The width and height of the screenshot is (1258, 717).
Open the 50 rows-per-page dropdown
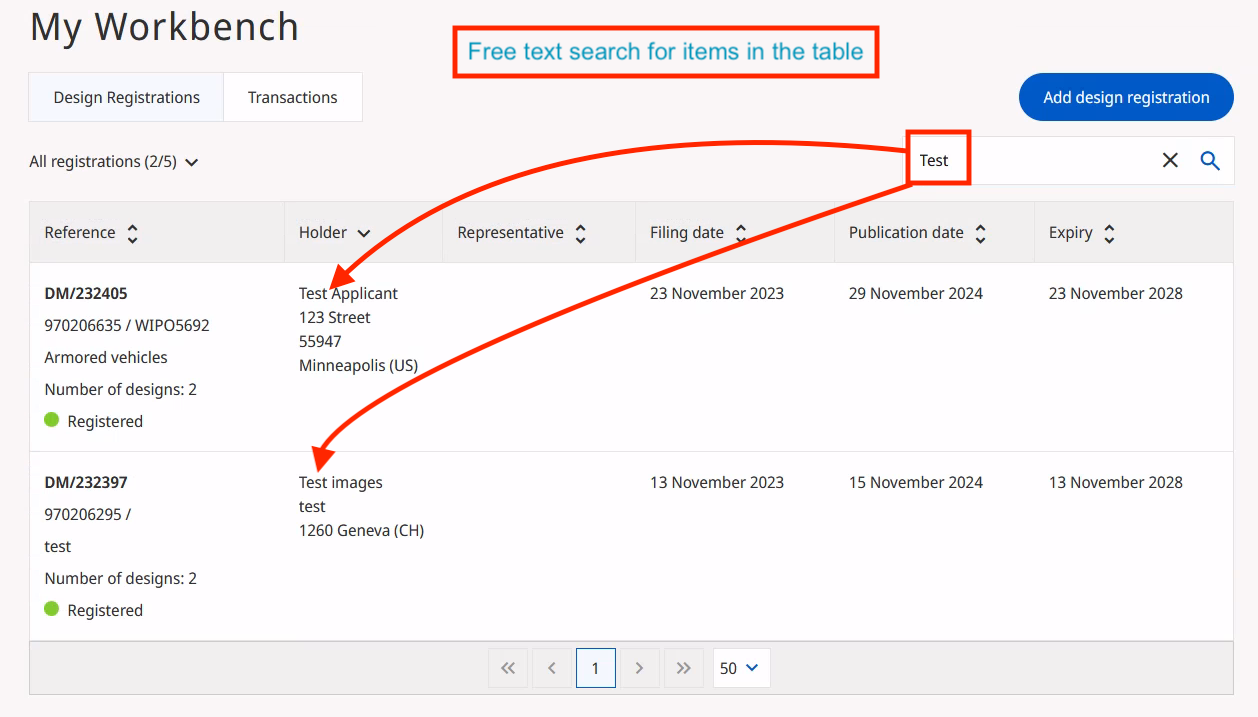tap(741, 668)
